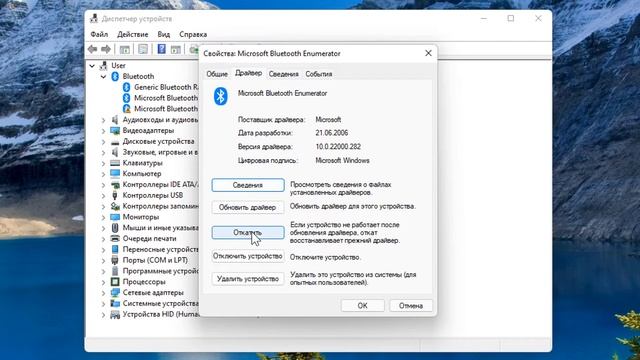Click the Device Manager title bar icon

(x=94, y=19)
